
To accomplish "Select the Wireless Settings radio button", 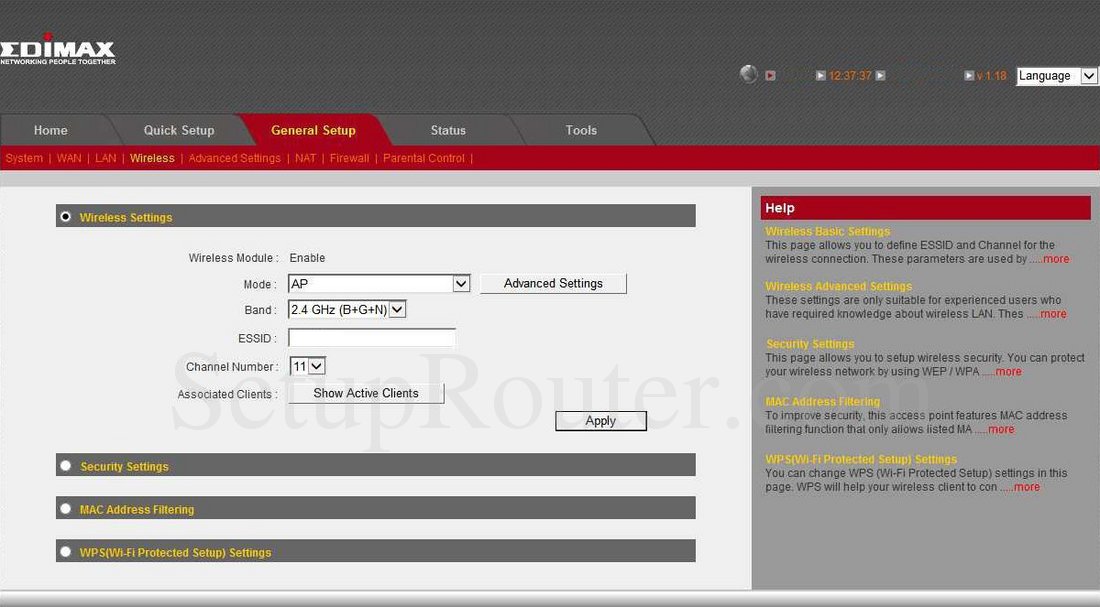I will pyautogui.click(x=64, y=215).
